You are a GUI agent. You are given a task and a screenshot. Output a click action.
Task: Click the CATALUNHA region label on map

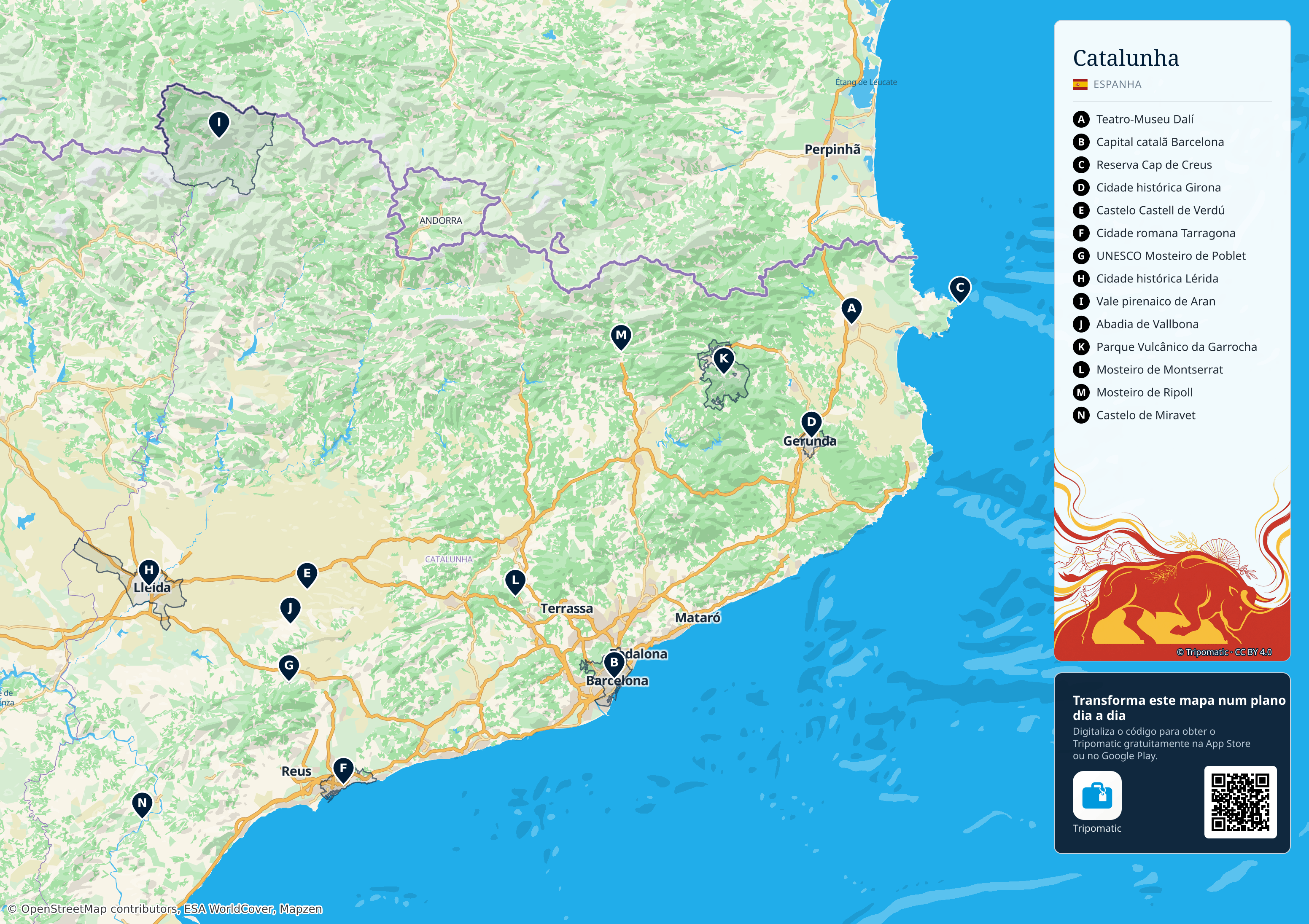449,560
